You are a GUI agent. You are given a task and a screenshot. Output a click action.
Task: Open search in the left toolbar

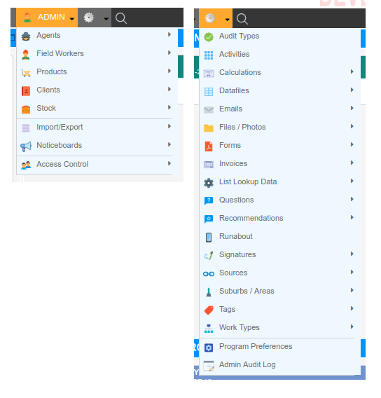click(x=121, y=18)
